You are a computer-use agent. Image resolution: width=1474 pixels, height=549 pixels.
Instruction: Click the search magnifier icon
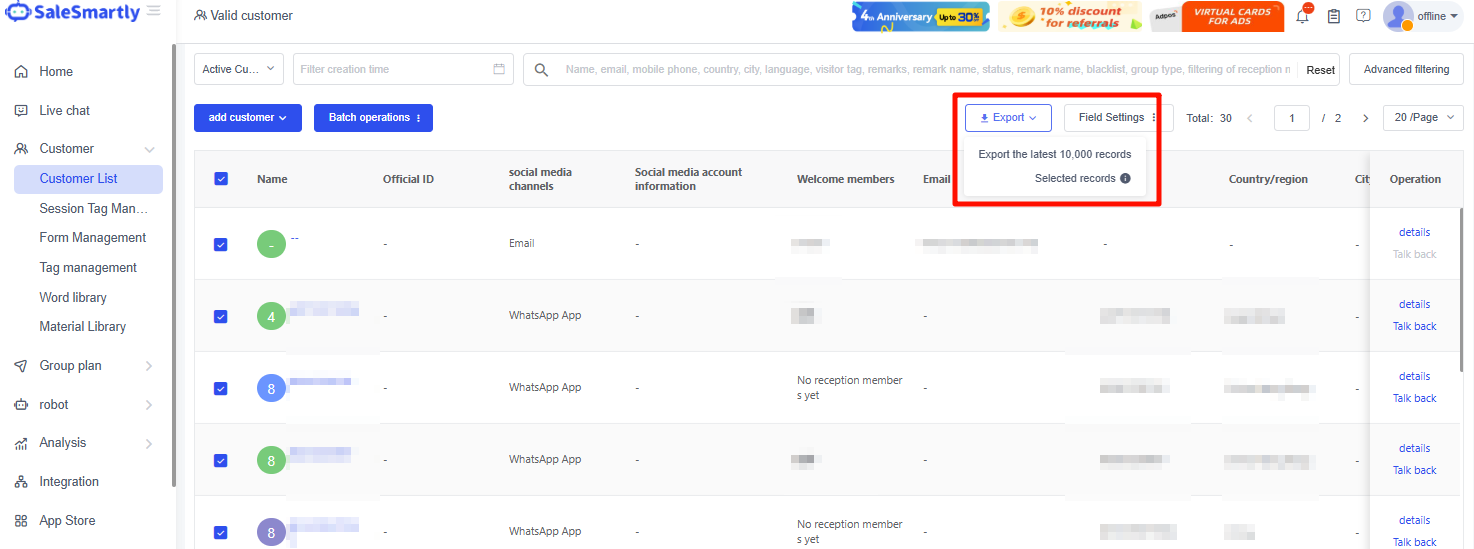[541, 70]
